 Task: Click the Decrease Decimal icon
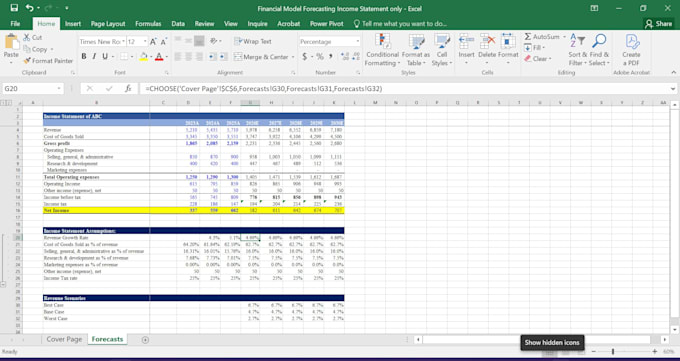pos(356,56)
